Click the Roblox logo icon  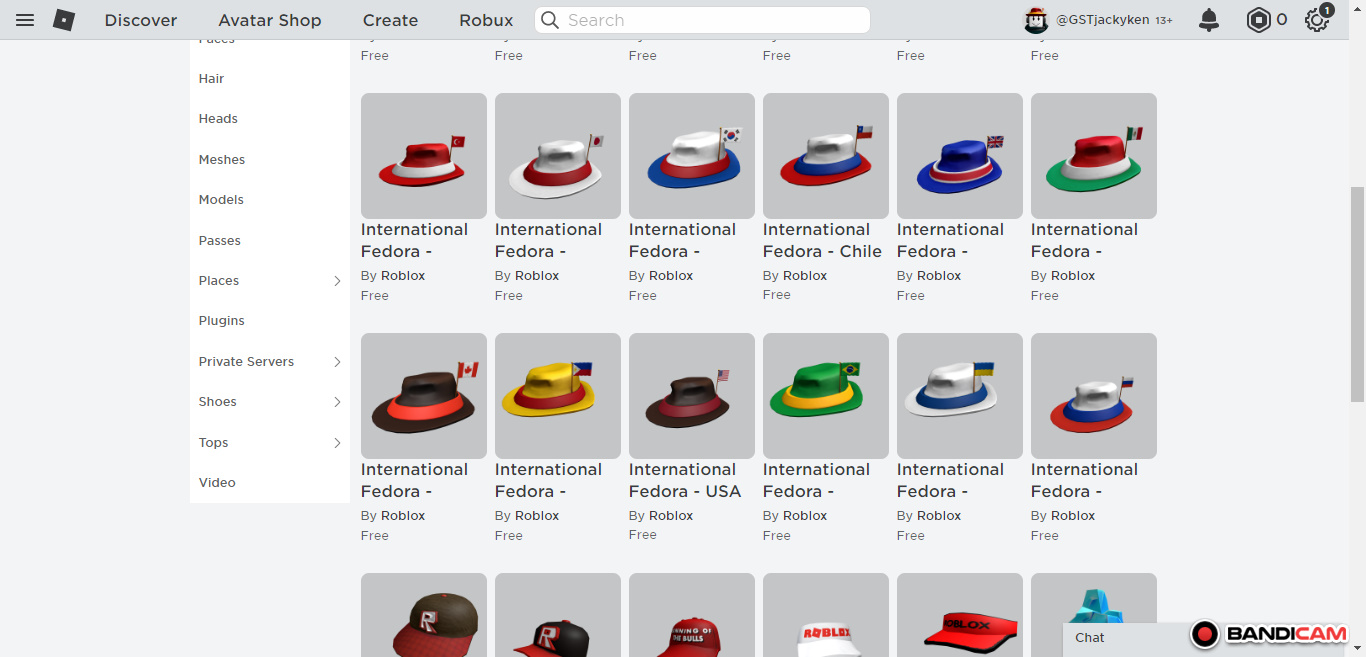coord(64,20)
